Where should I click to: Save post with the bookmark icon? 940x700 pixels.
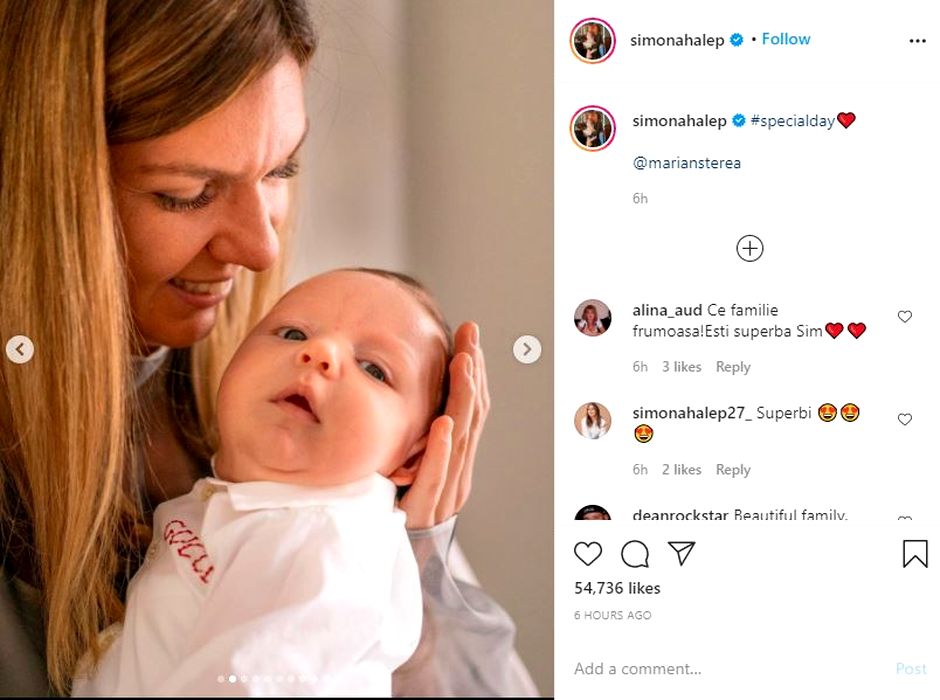[x=914, y=554]
